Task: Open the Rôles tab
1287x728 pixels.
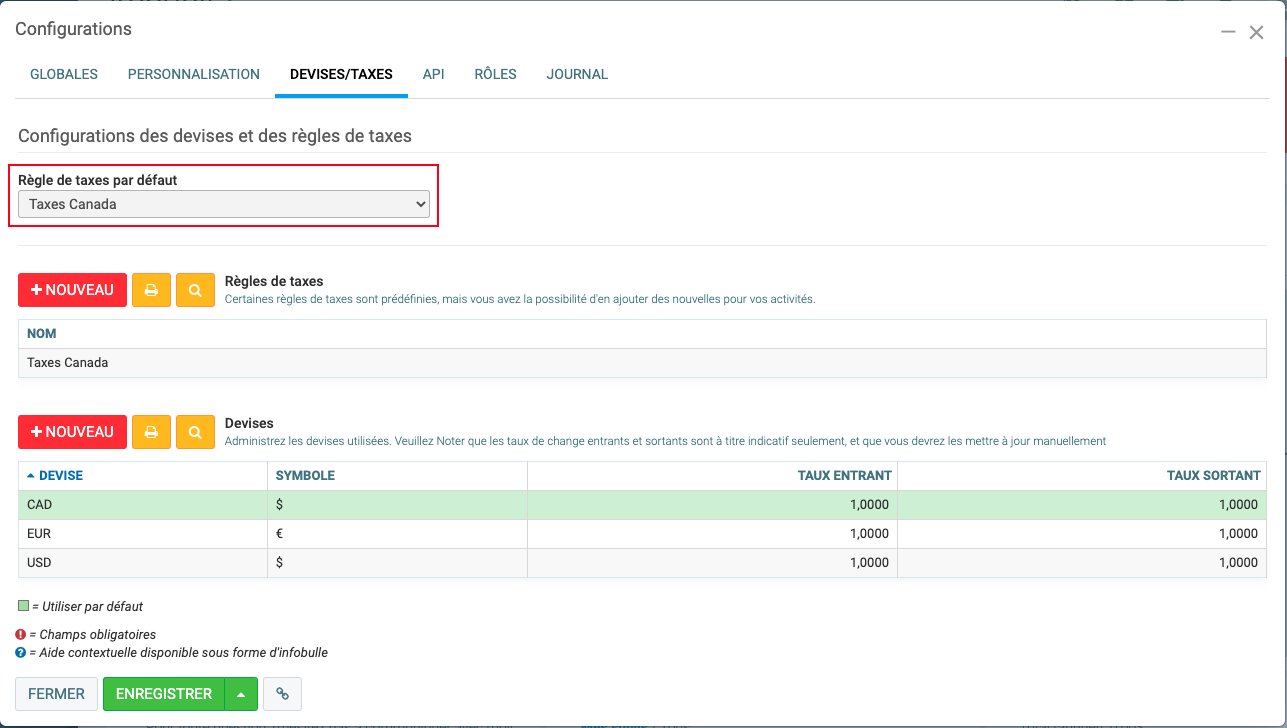Action: [495, 74]
